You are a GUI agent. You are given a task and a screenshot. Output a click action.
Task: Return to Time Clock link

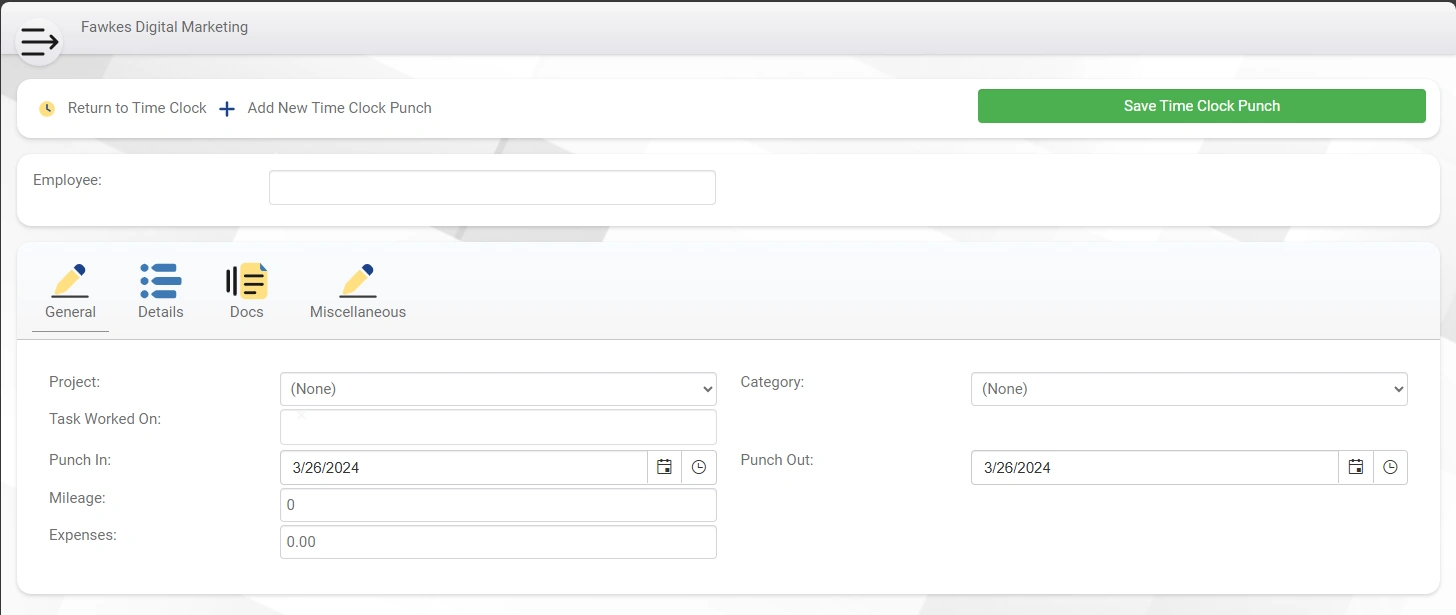[x=137, y=108]
